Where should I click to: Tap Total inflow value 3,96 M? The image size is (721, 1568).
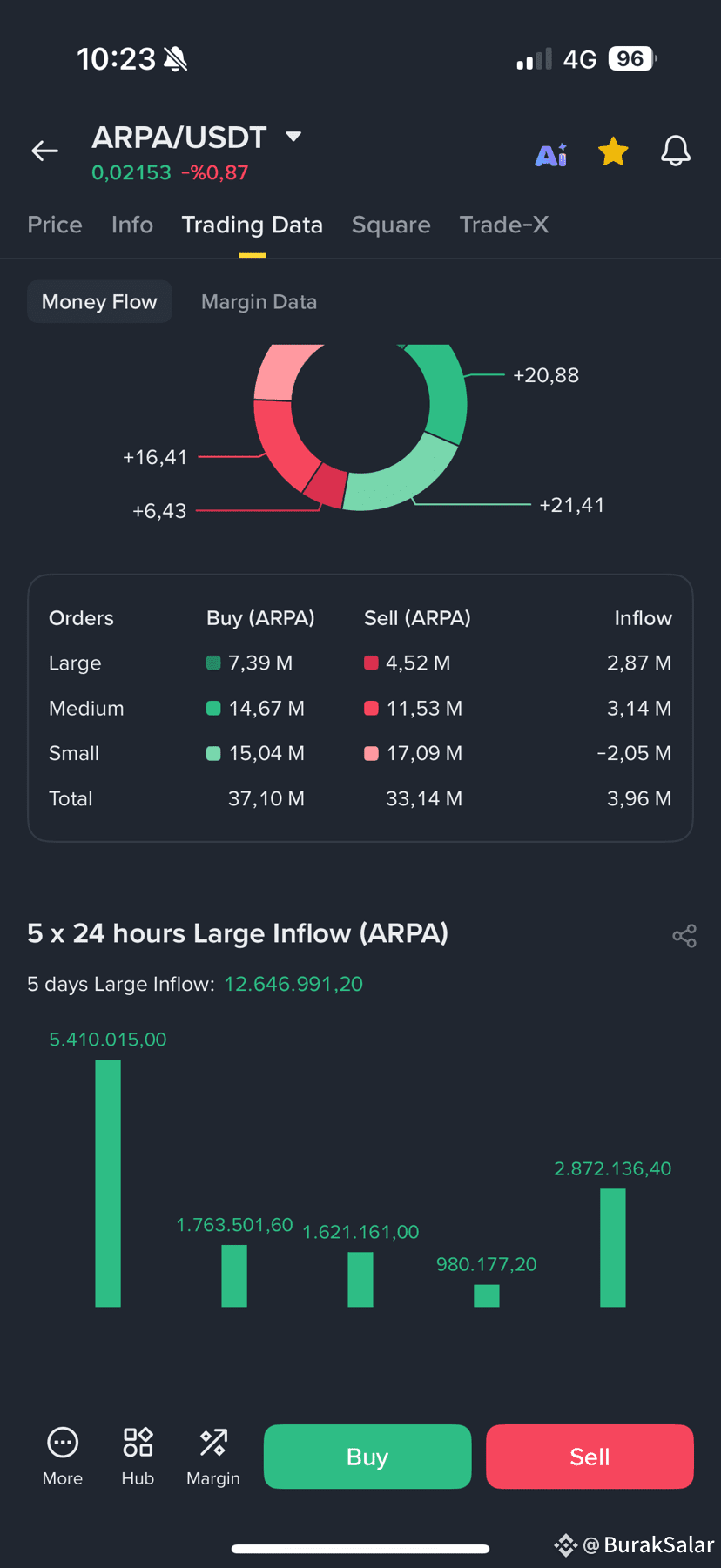click(x=639, y=798)
